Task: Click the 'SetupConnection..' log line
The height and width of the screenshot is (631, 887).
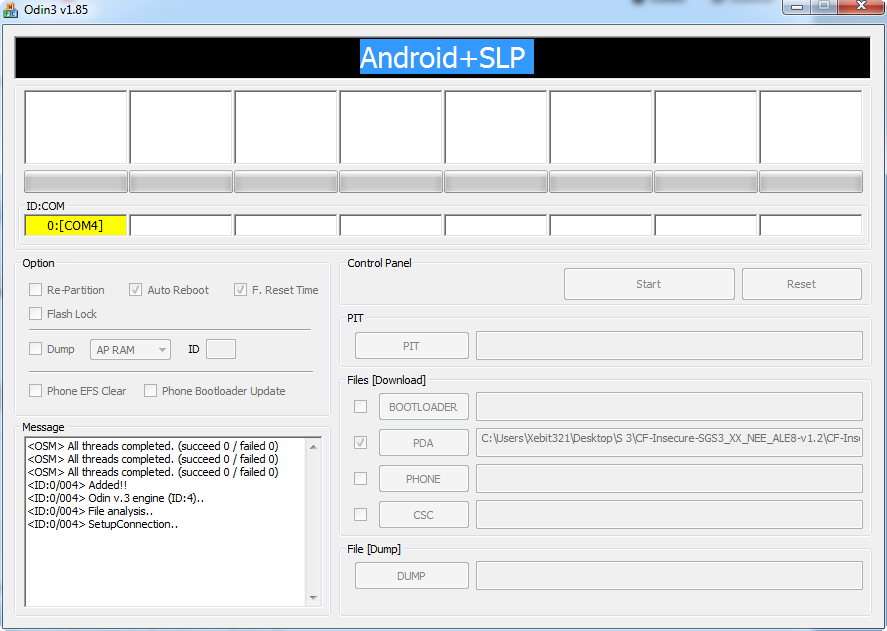Action: pos(103,524)
